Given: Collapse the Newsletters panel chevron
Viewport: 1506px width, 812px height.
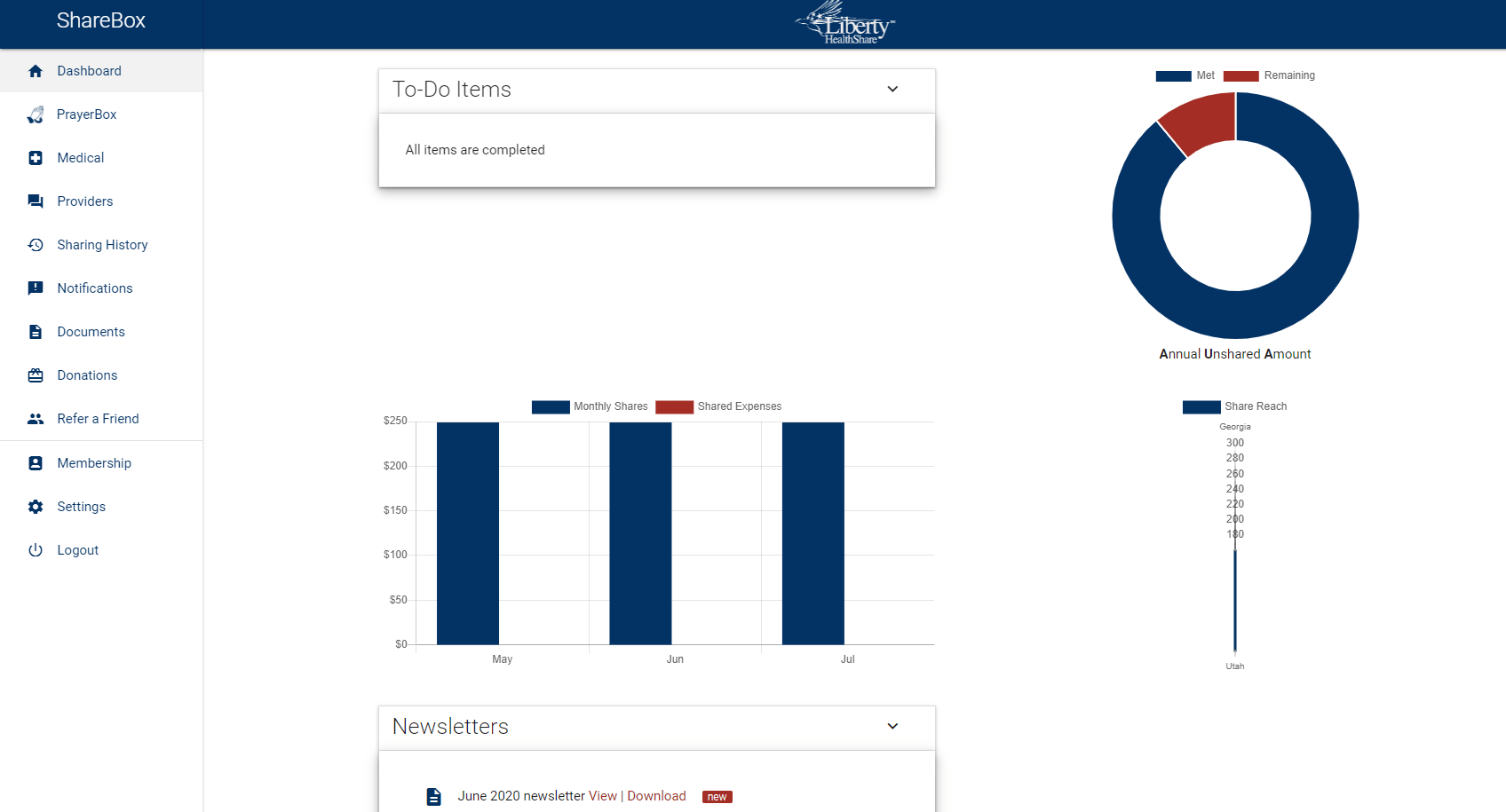Looking at the screenshot, I should tap(892, 727).
